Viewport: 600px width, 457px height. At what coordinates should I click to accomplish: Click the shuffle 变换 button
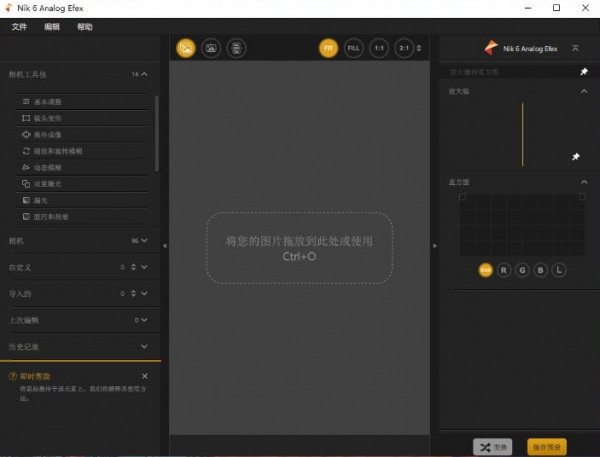click(492, 447)
